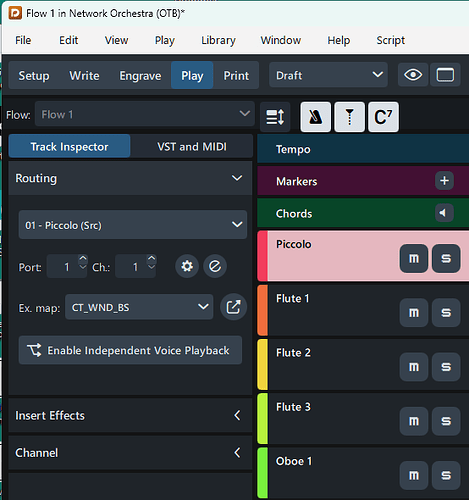
Task: Click the Chords track speaker icon
Action: click(444, 213)
